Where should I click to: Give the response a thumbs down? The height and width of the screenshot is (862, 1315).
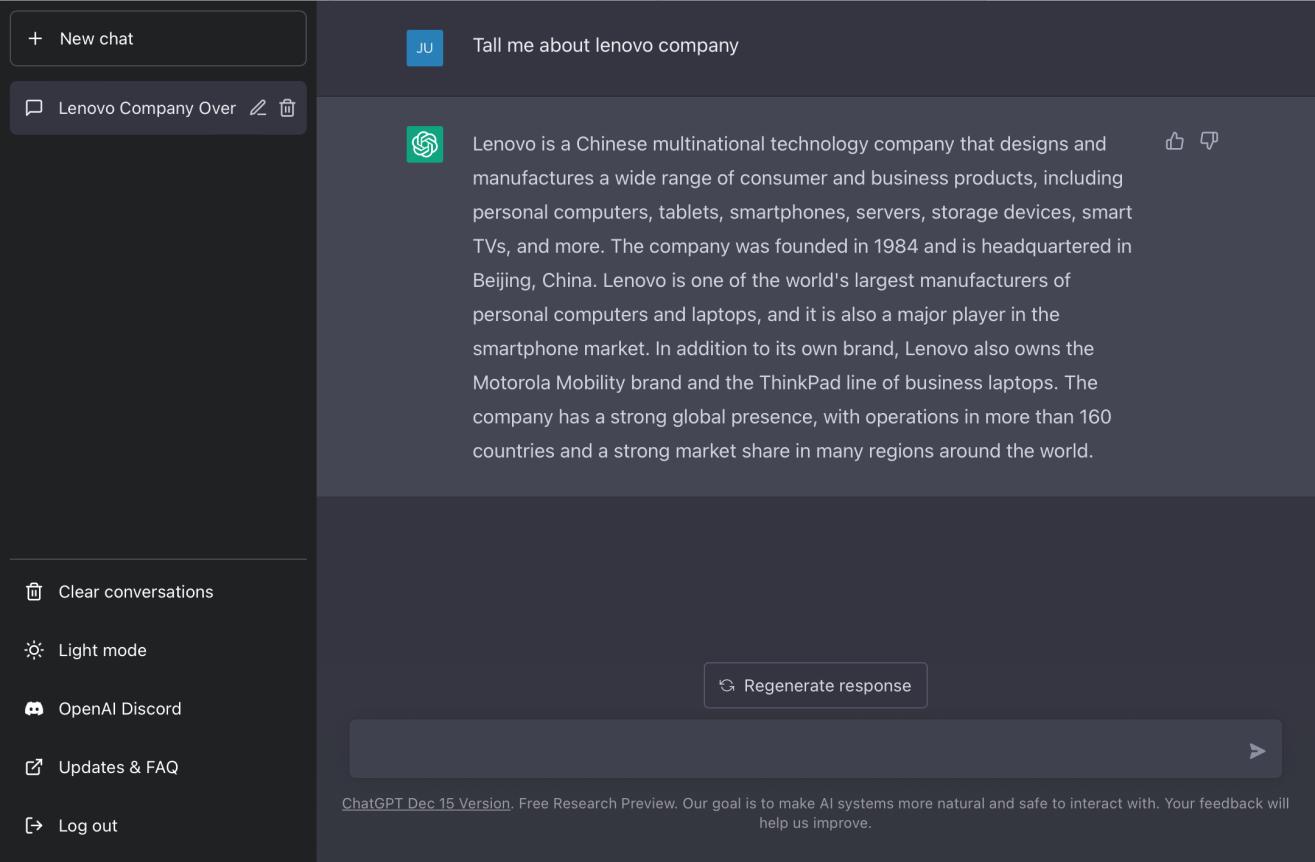[1209, 141]
